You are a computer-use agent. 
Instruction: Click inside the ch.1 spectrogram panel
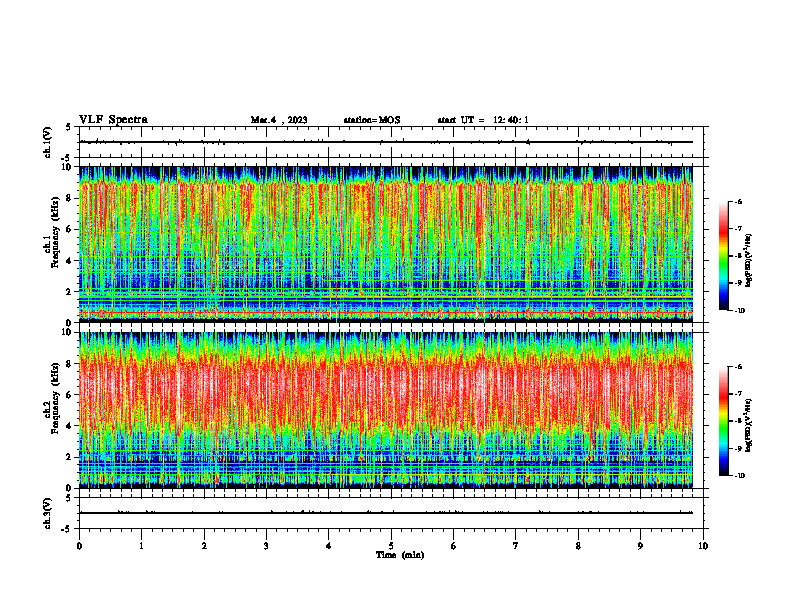pos(386,244)
